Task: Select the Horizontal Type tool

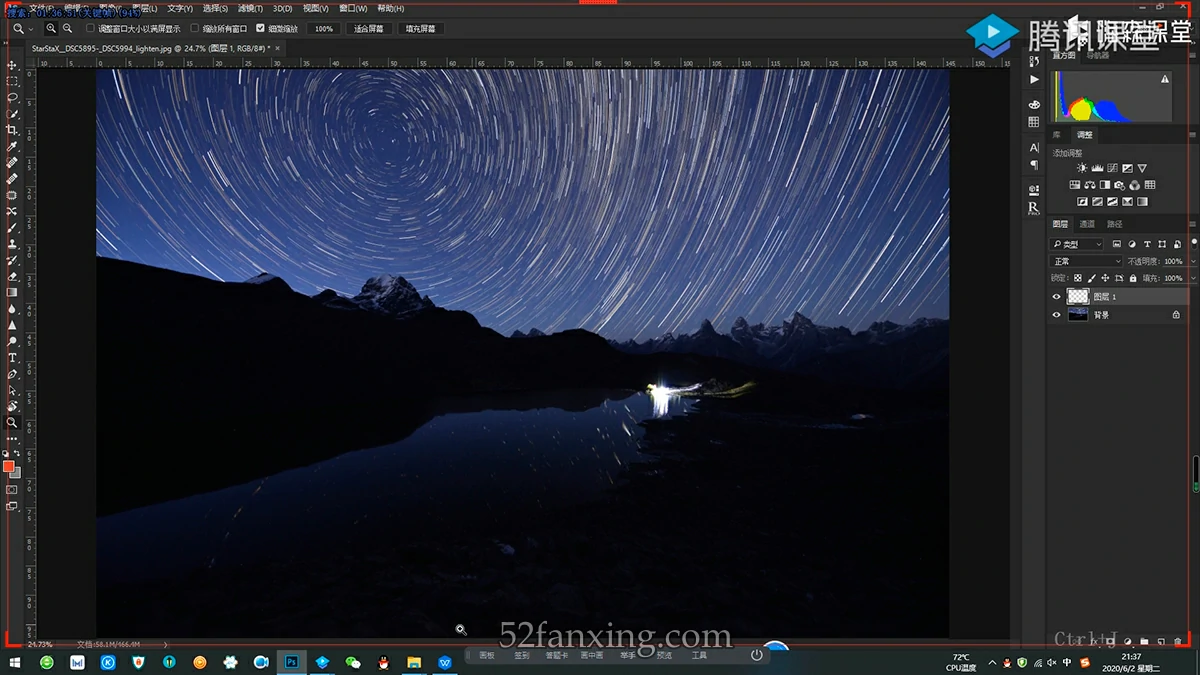Action: click(12, 358)
